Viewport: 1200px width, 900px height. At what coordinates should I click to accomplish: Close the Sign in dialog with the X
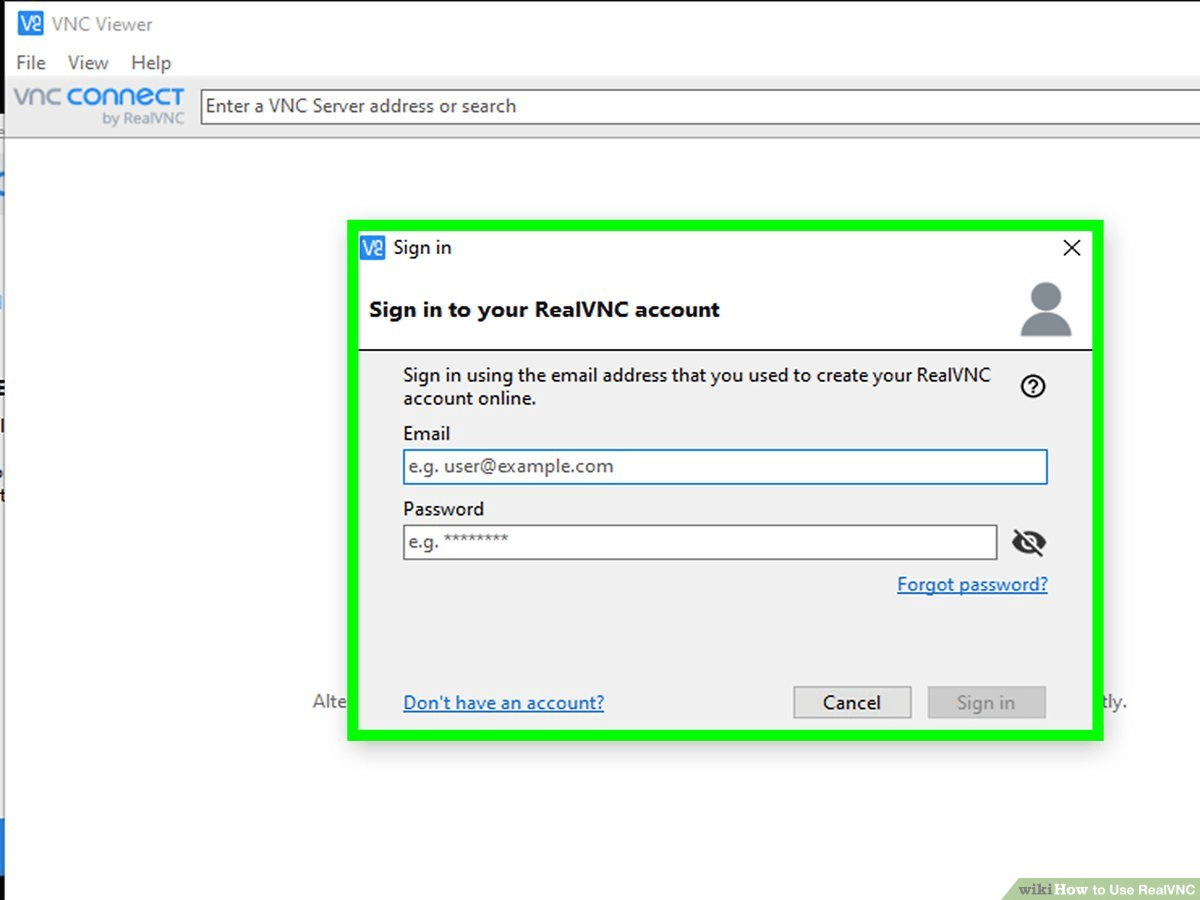pos(1071,247)
